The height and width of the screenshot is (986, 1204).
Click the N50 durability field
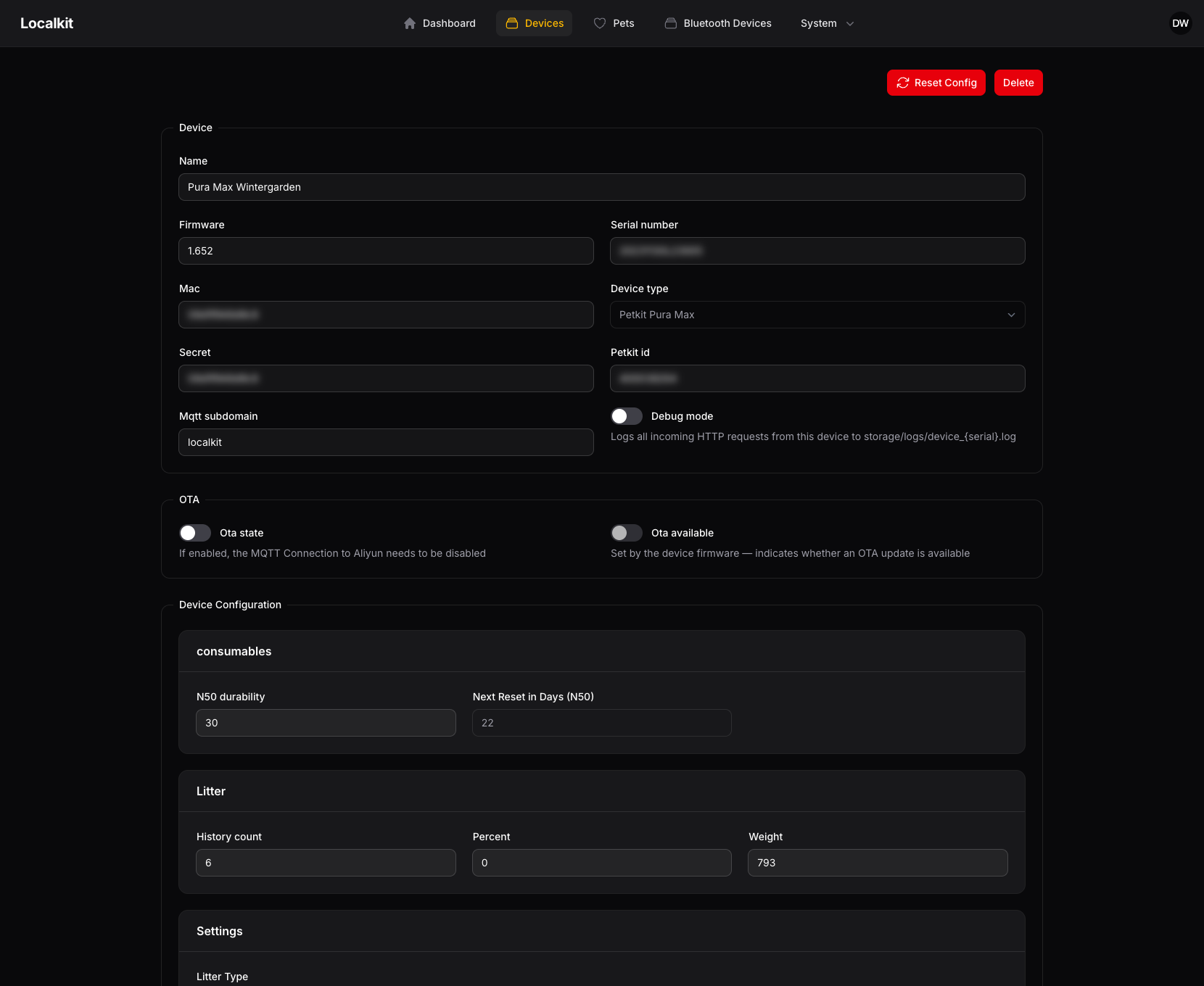point(326,723)
